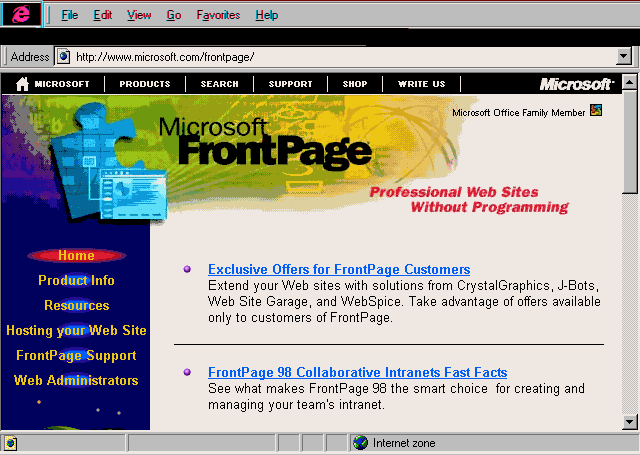Click purple bullet beside Exclusive Offers
This screenshot has height=455, width=640.
tap(187, 269)
